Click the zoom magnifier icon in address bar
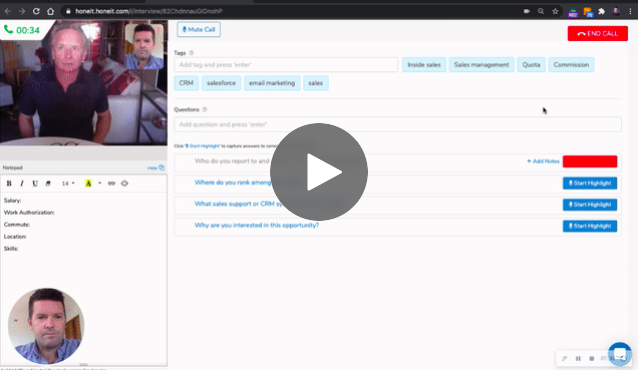This screenshot has height=370, width=638. [541, 11]
